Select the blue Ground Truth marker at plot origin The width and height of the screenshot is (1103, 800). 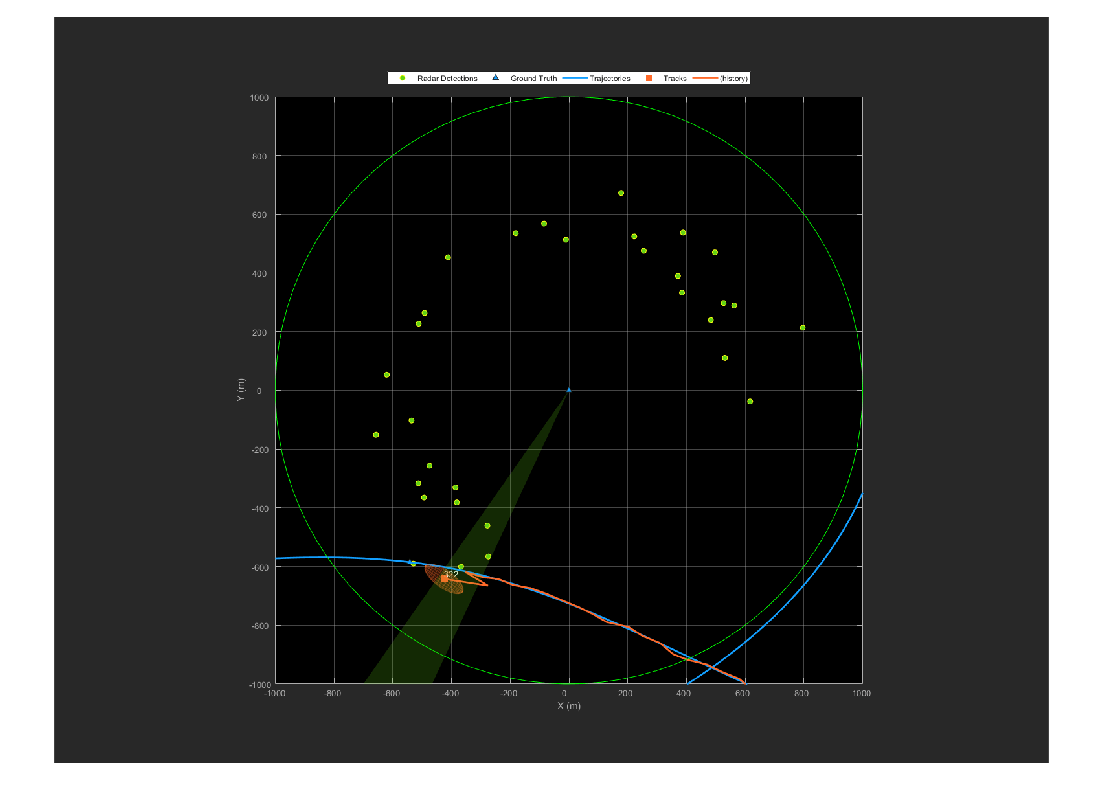point(567,390)
